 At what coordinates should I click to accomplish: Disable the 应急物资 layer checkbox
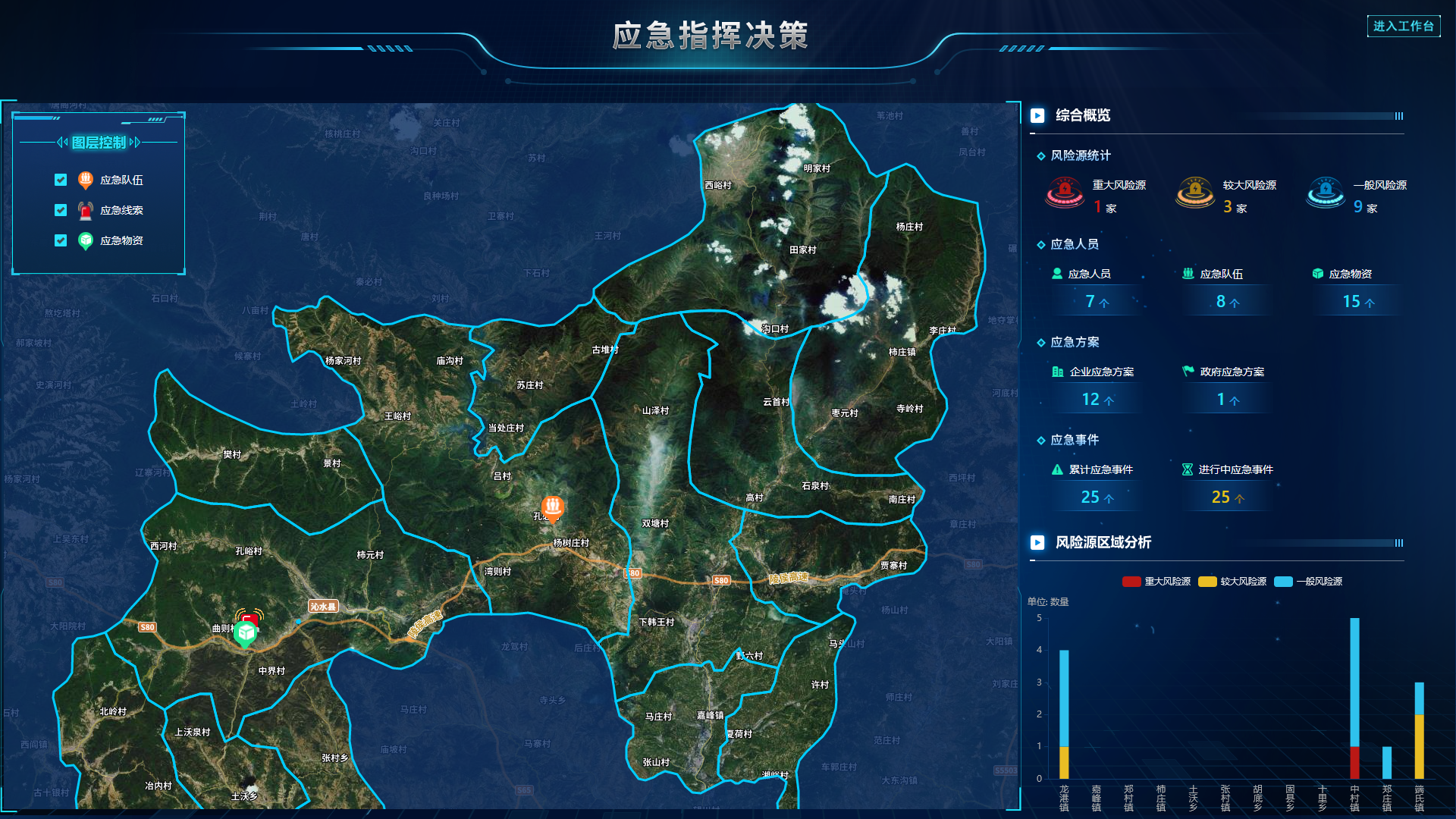tap(61, 240)
